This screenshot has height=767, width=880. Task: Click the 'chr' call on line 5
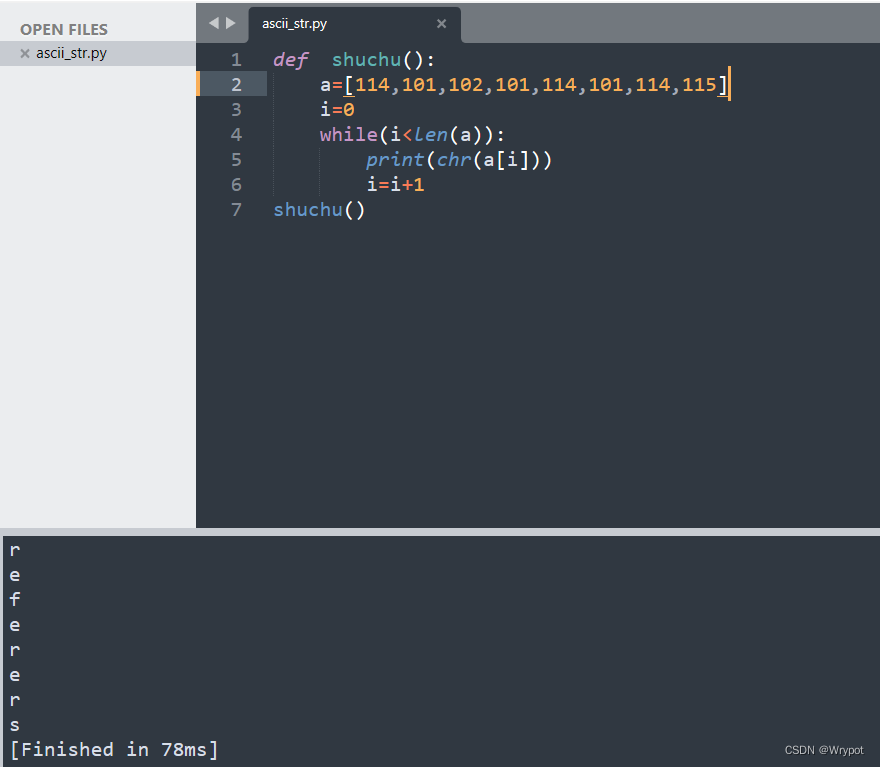pyautogui.click(x=454, y=160)
